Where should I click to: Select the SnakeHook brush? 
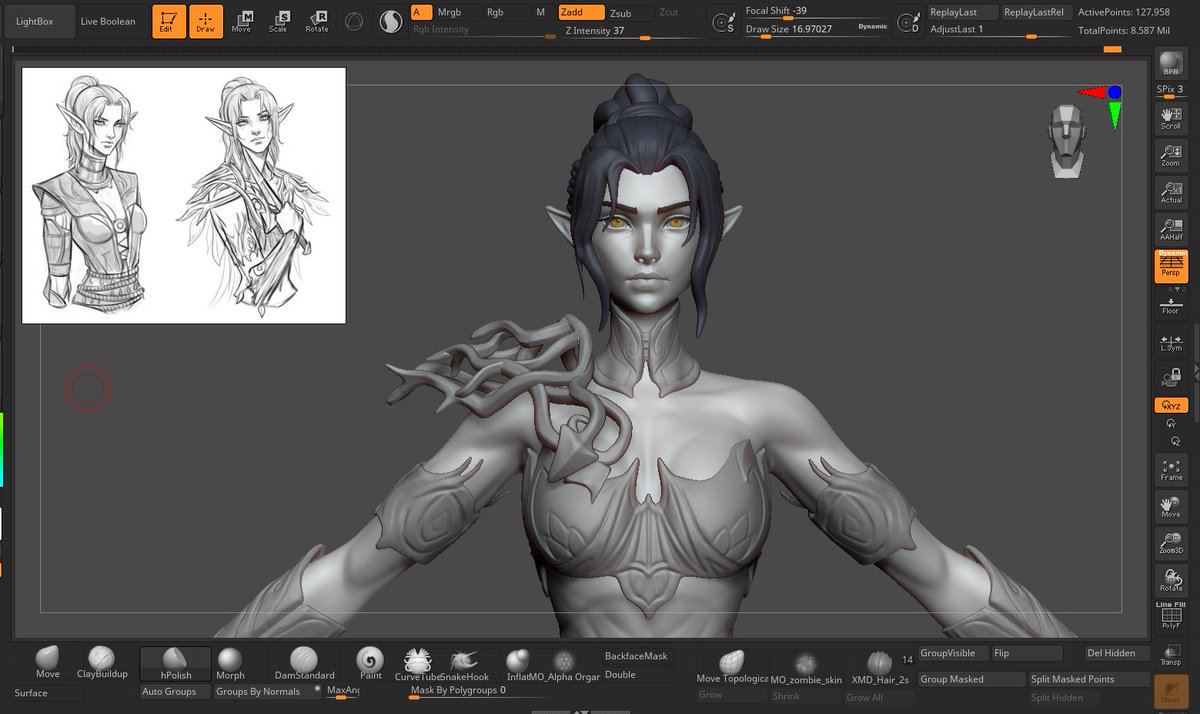point(462,662)
